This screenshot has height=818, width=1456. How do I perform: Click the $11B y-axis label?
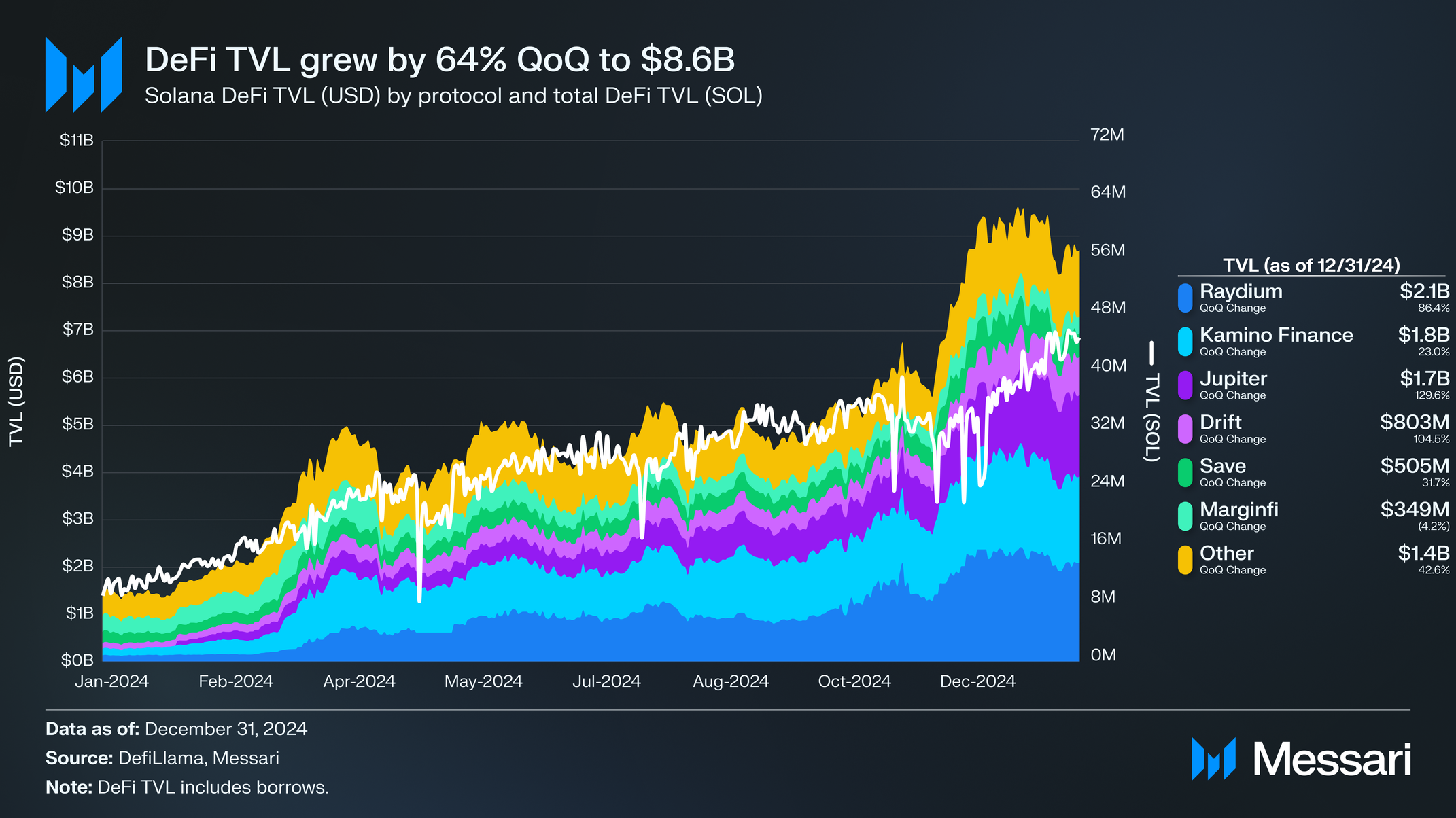(76, 141)
